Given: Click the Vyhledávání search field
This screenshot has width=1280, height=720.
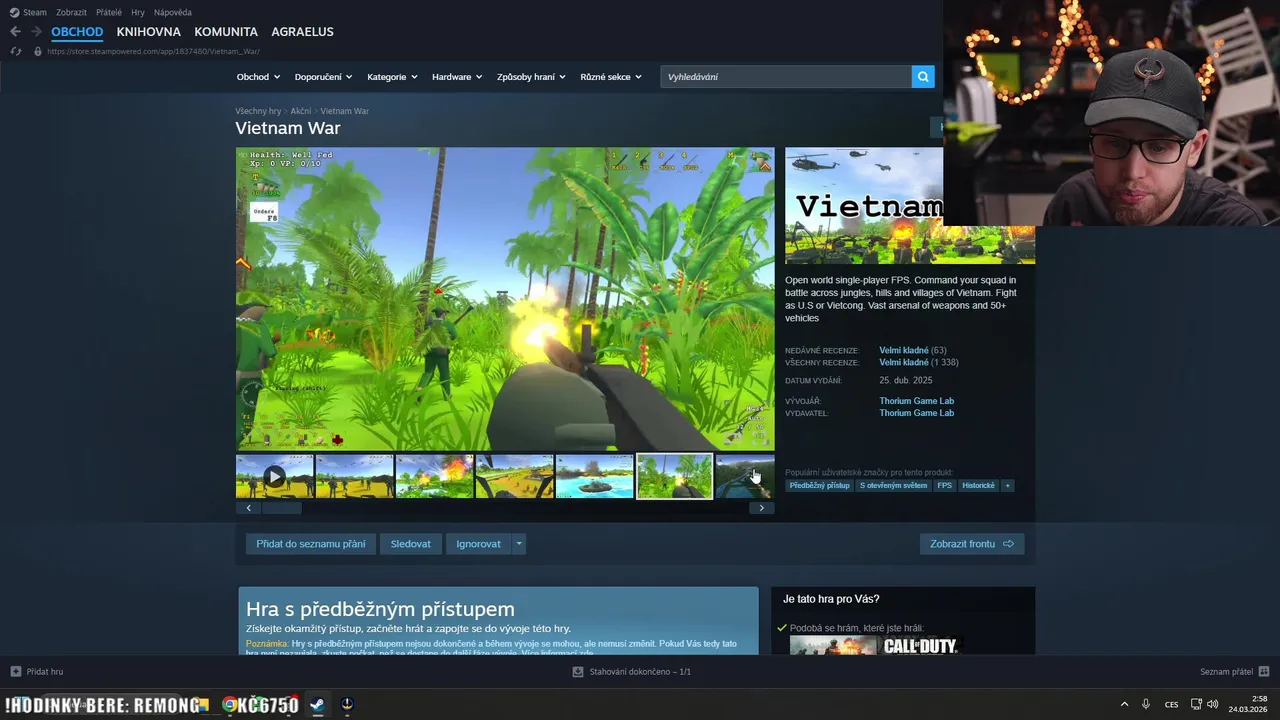Looking at the screenshot, I should (x=786, y=76).
